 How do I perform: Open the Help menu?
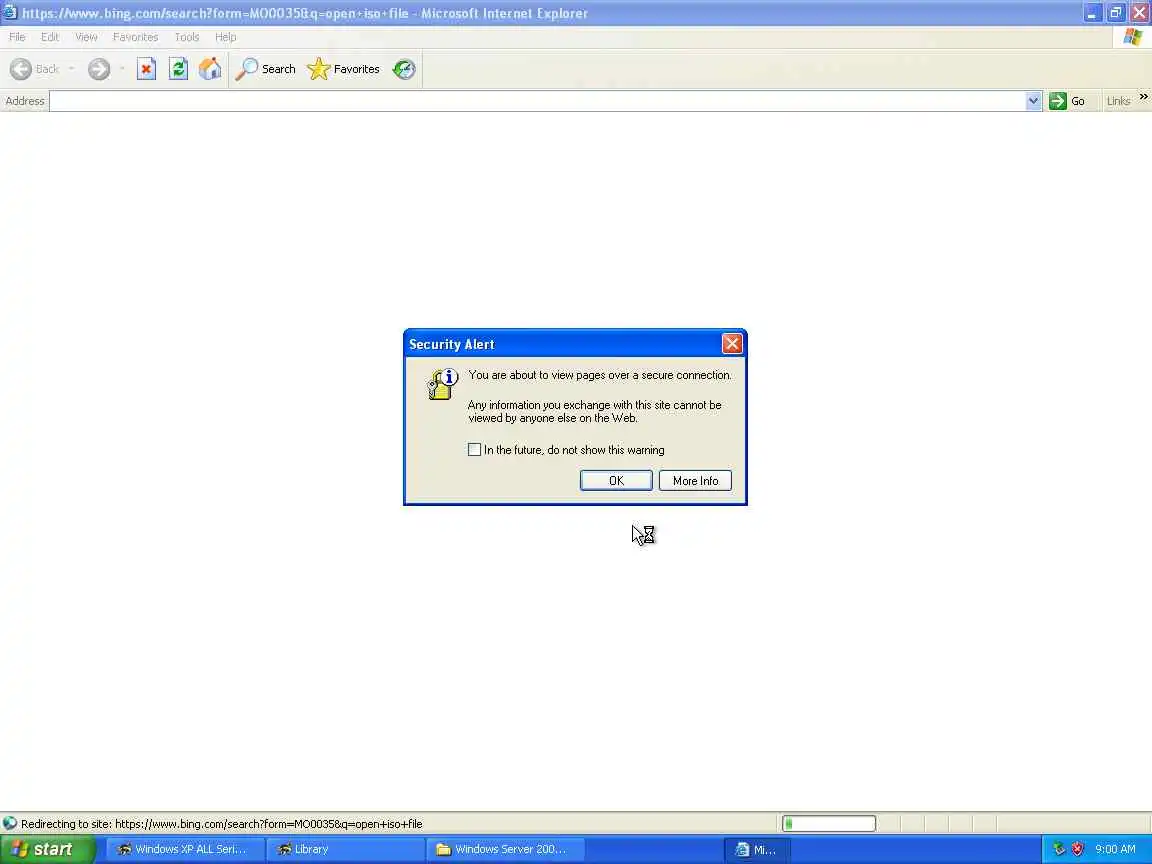(x=226, y=37)
